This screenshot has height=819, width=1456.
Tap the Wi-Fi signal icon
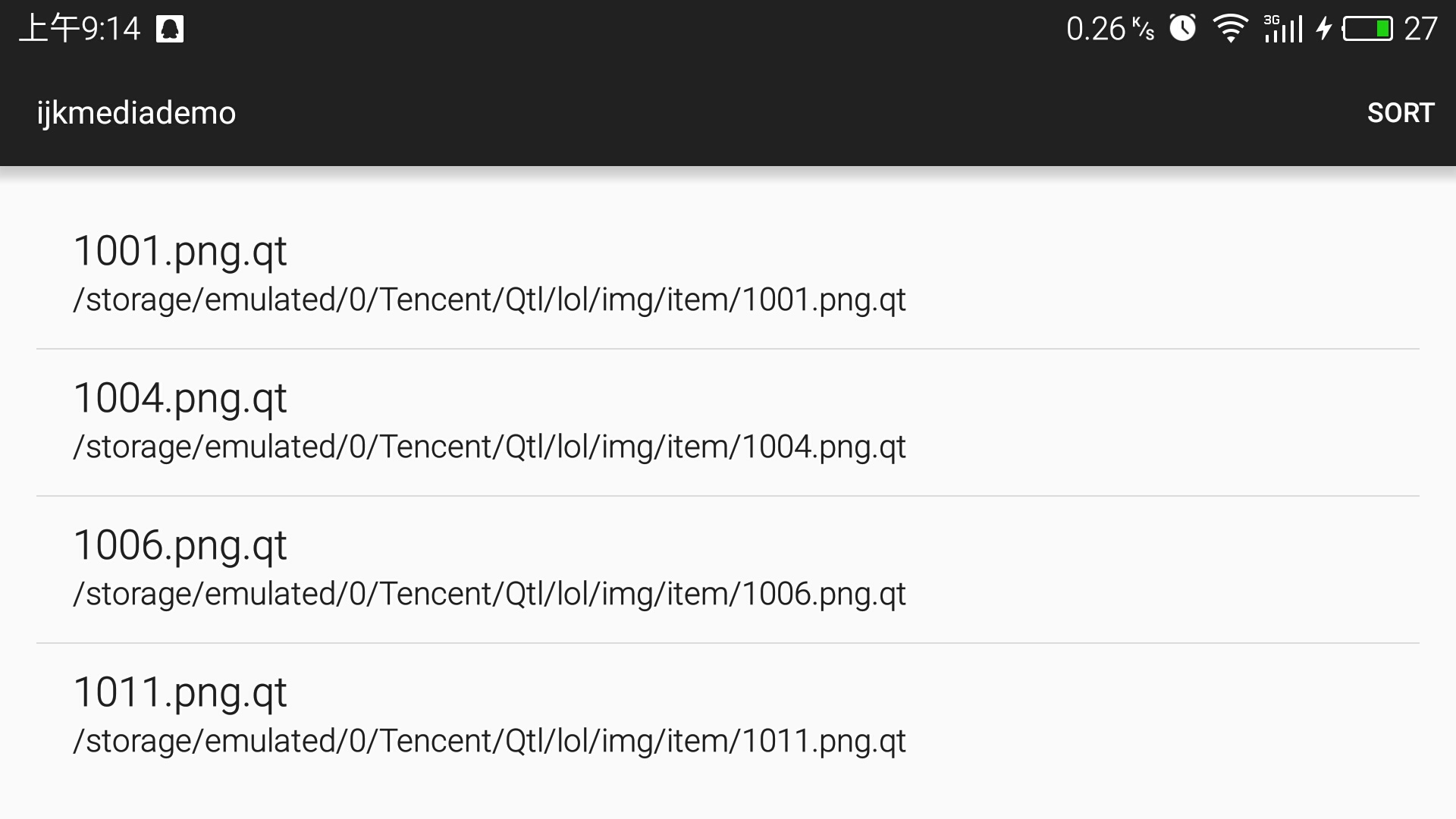pyautogui.click(x=1230, y=29)
